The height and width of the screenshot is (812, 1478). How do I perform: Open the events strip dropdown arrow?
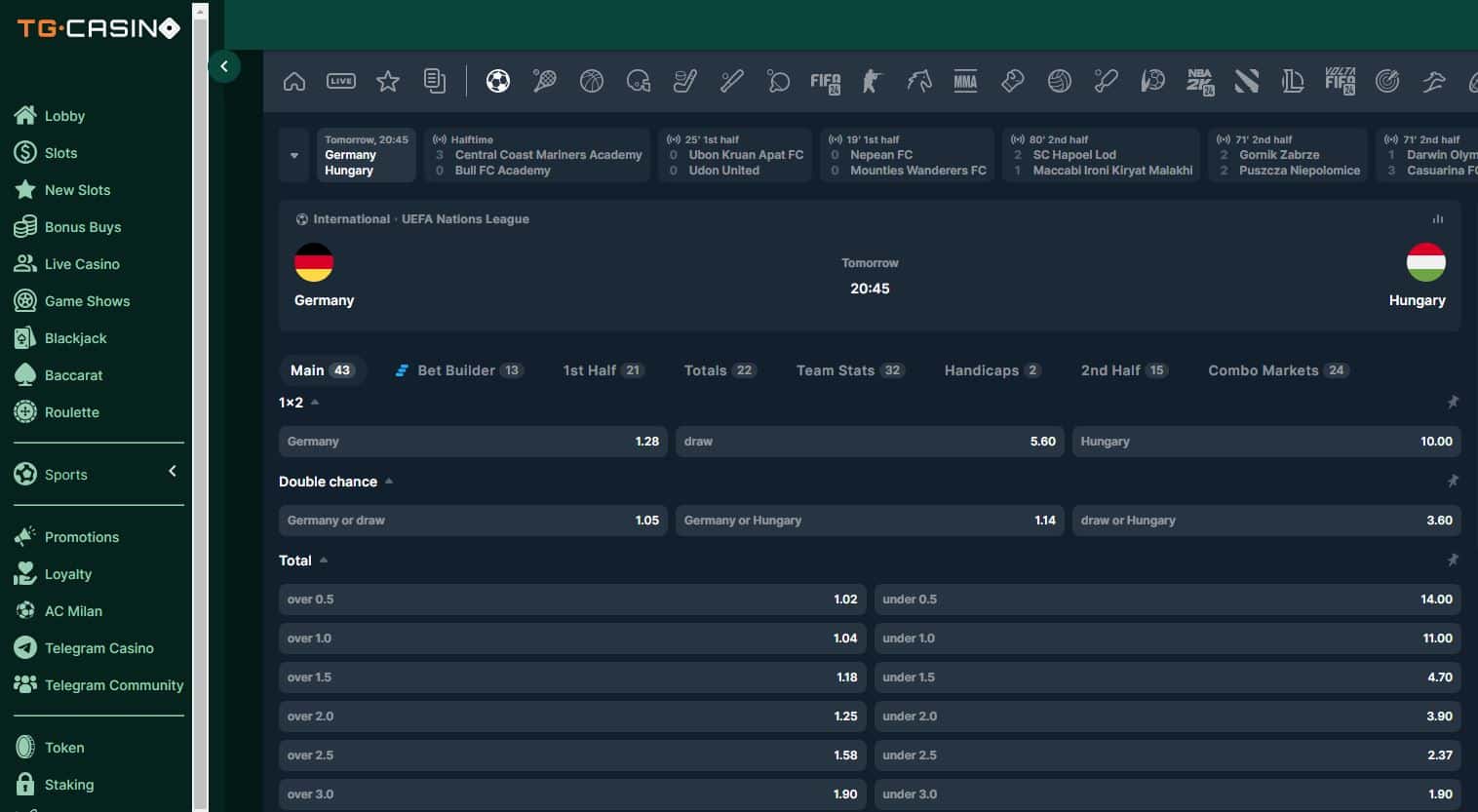tap(294, 155)
